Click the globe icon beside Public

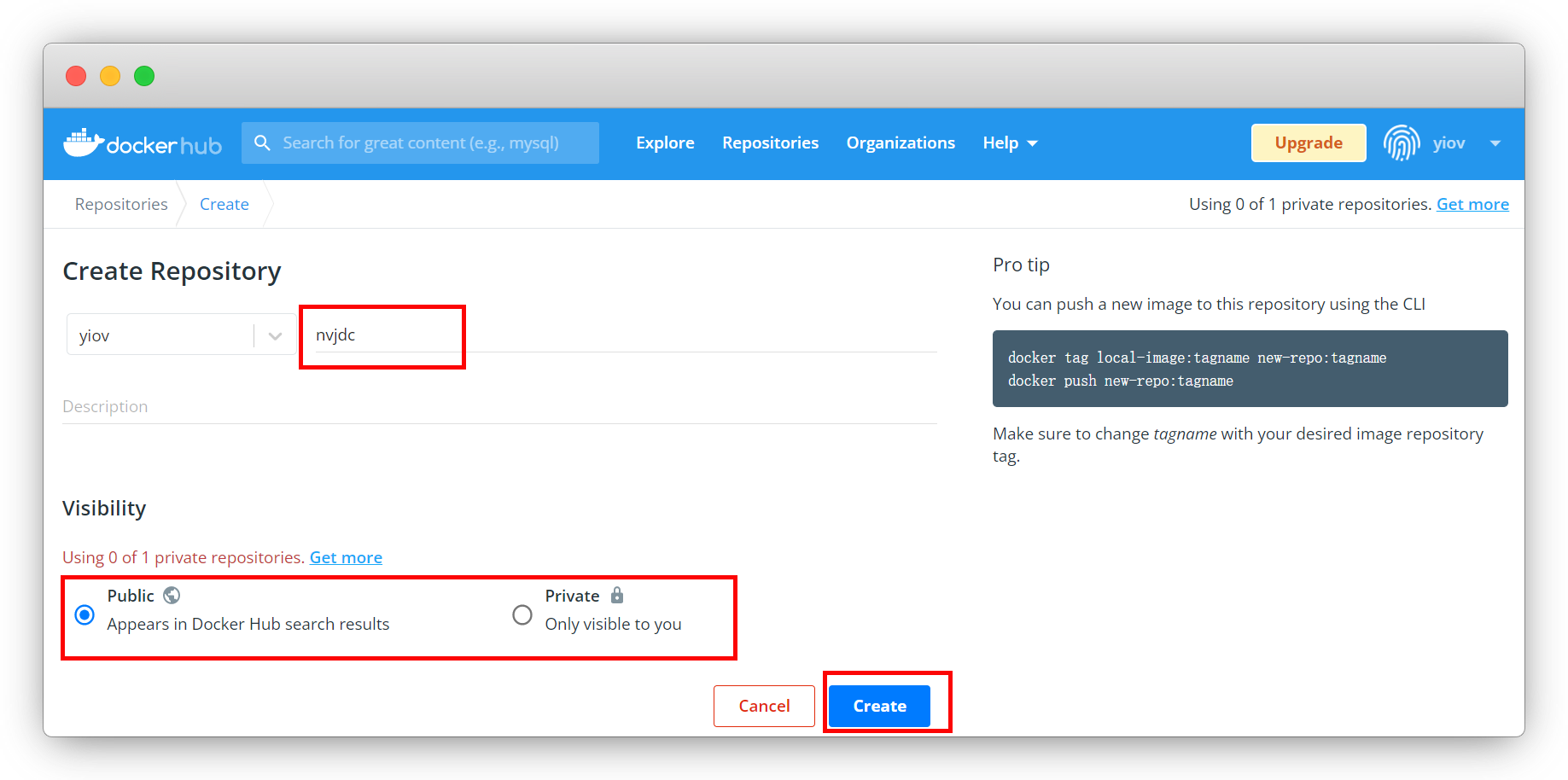click(172, 596)
